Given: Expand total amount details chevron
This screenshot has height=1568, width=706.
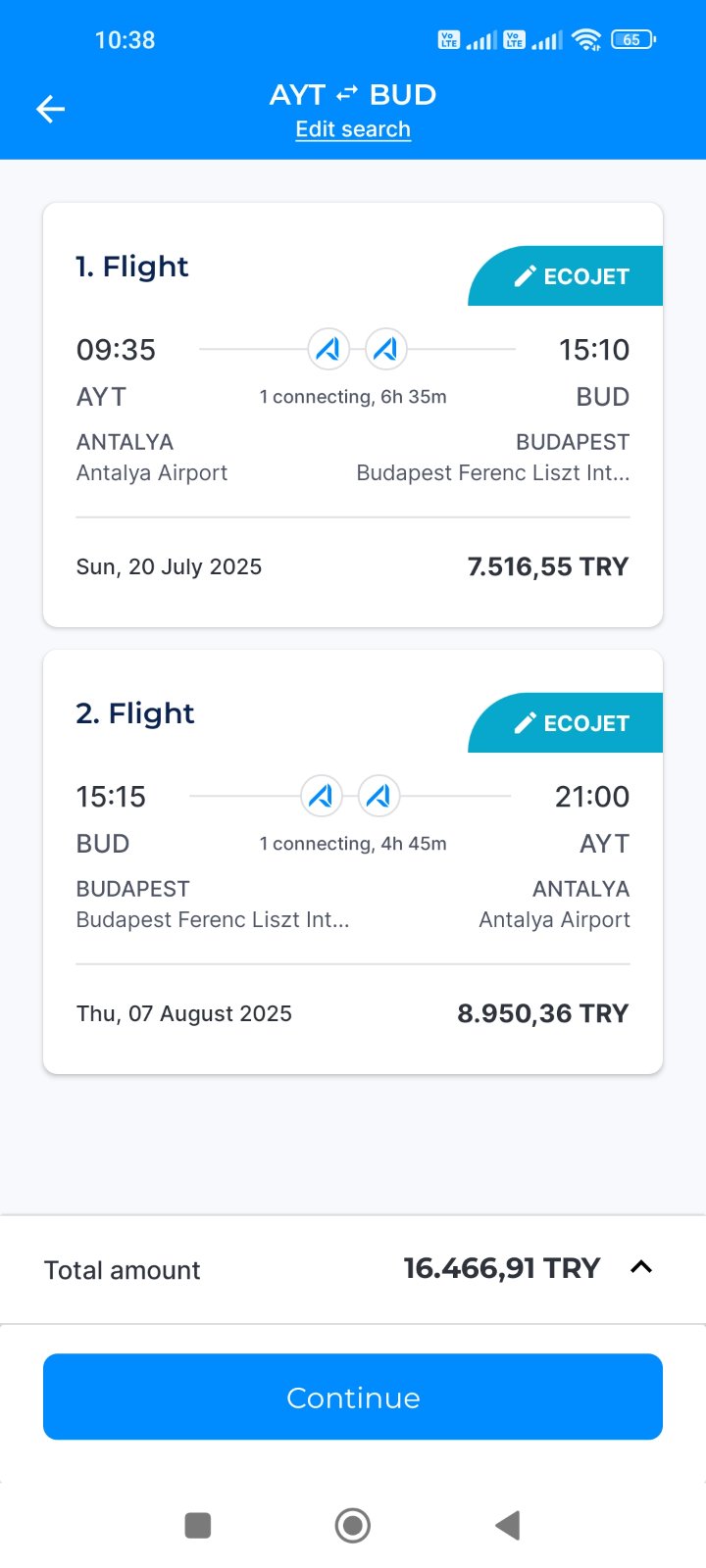Looking at the screenshot, I should (641, 1267).
